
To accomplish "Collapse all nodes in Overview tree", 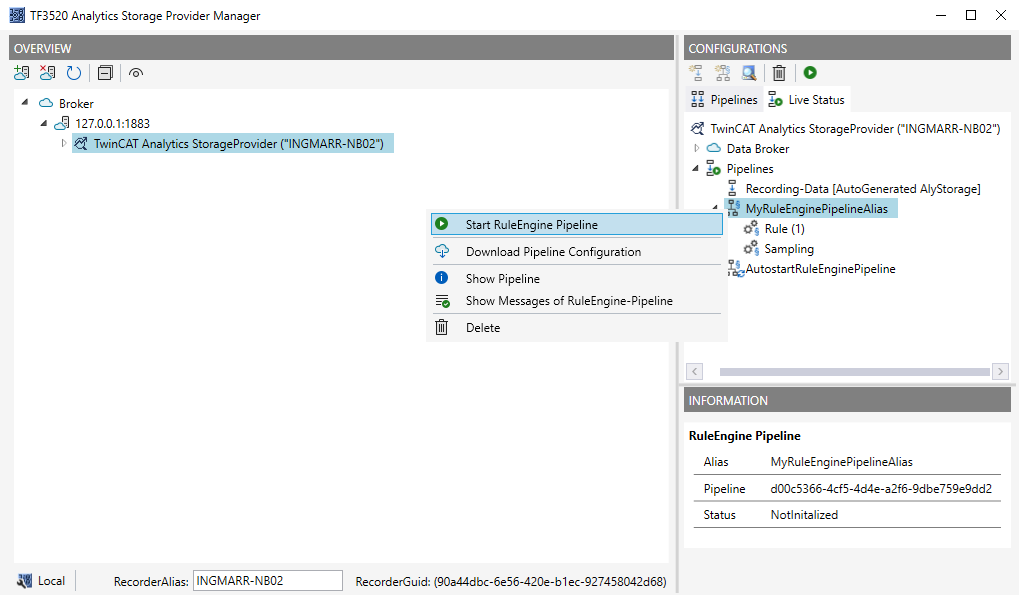I will click(x=105, y=73).
